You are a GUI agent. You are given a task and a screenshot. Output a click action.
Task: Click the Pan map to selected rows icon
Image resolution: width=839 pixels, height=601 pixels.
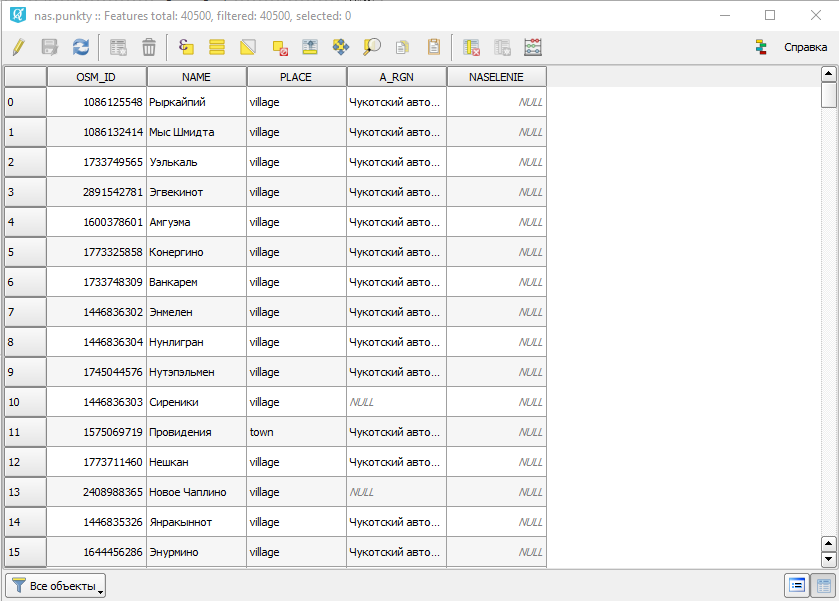tap(341, 47)
